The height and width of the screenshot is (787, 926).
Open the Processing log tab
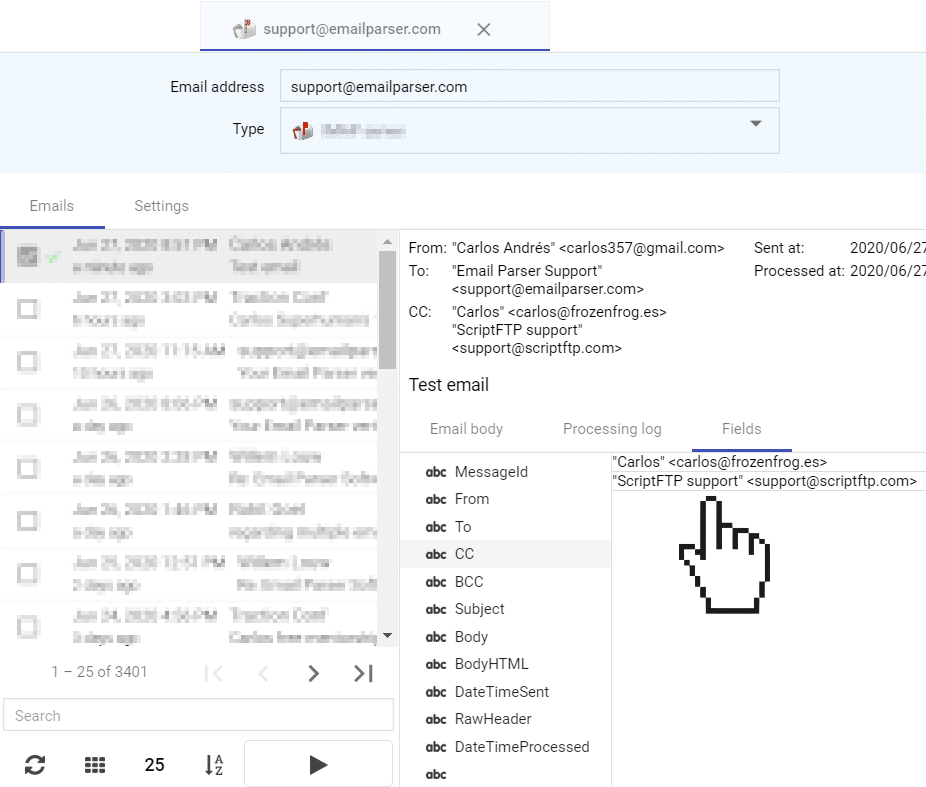tap(612, 429)
